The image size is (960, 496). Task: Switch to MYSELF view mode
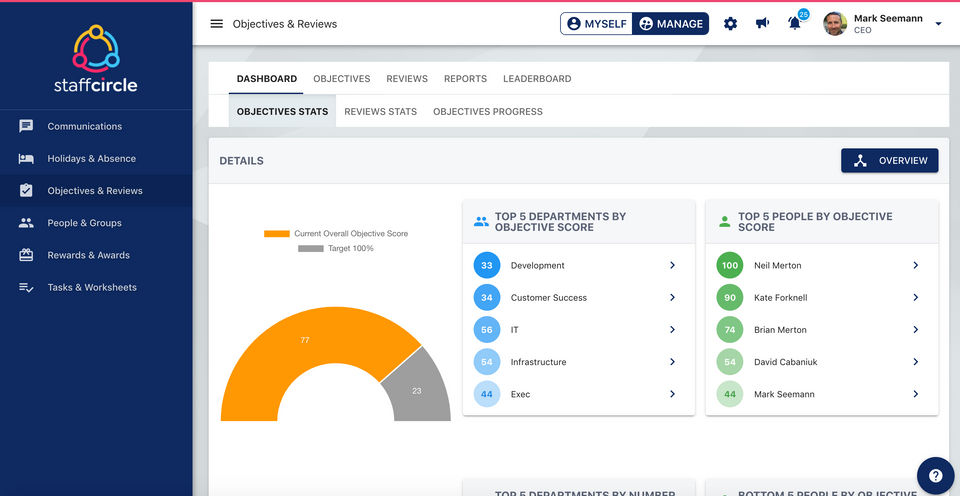[x=597, y=24]
